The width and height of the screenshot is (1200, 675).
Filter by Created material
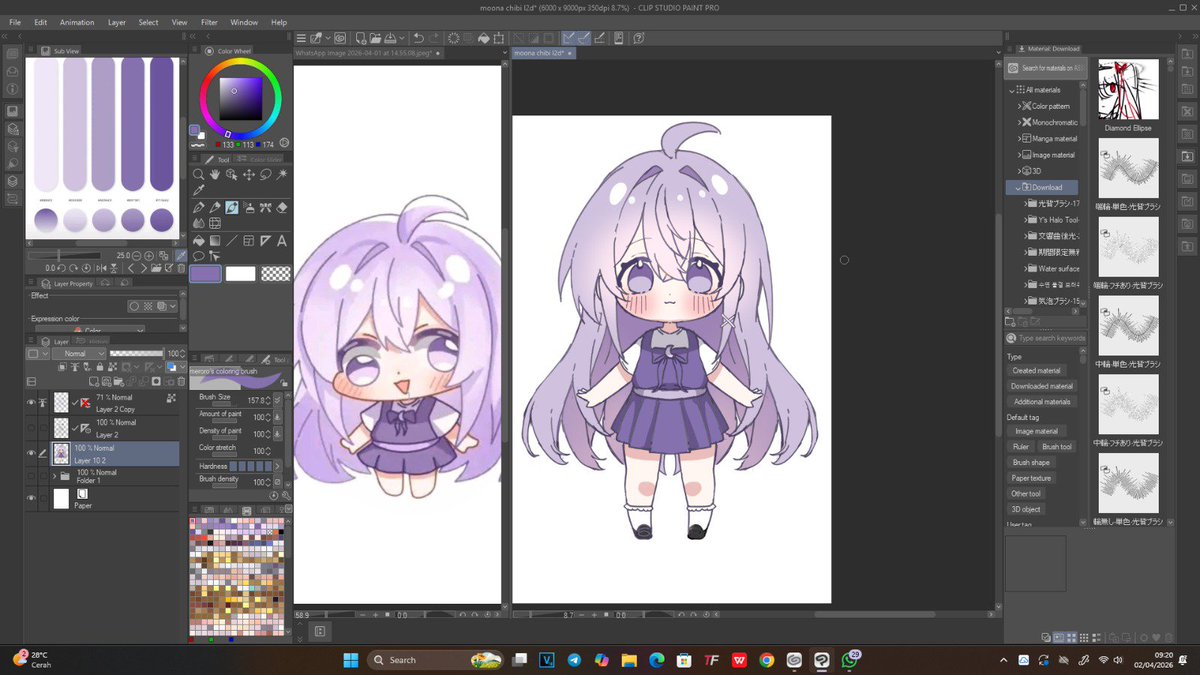tap(1036, 371)
